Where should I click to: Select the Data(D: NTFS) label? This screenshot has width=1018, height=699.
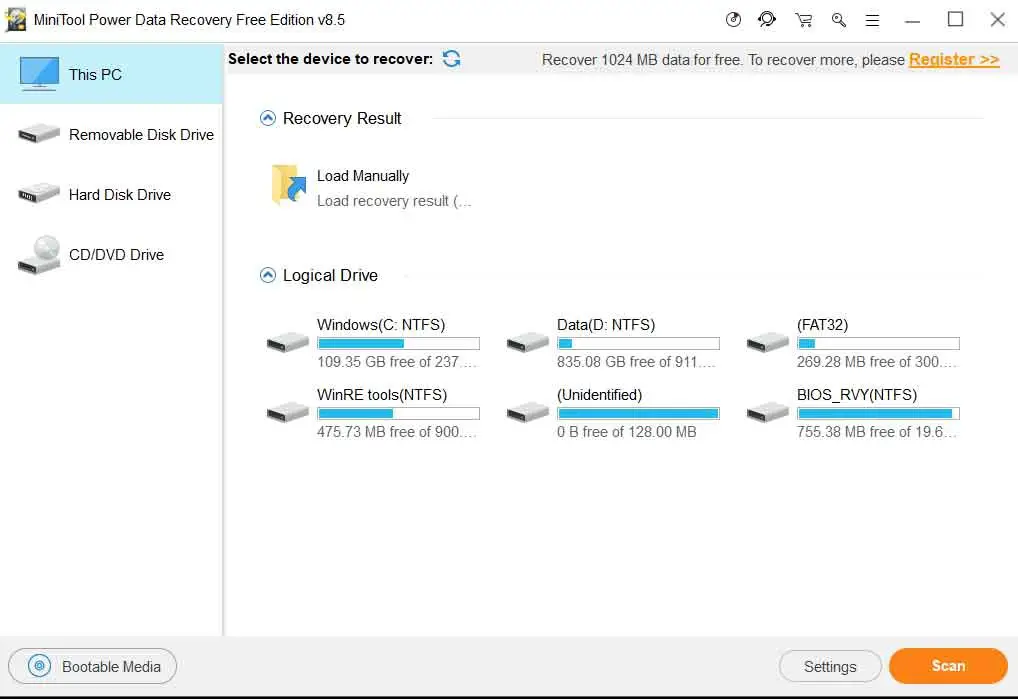(x=606, y=325)
